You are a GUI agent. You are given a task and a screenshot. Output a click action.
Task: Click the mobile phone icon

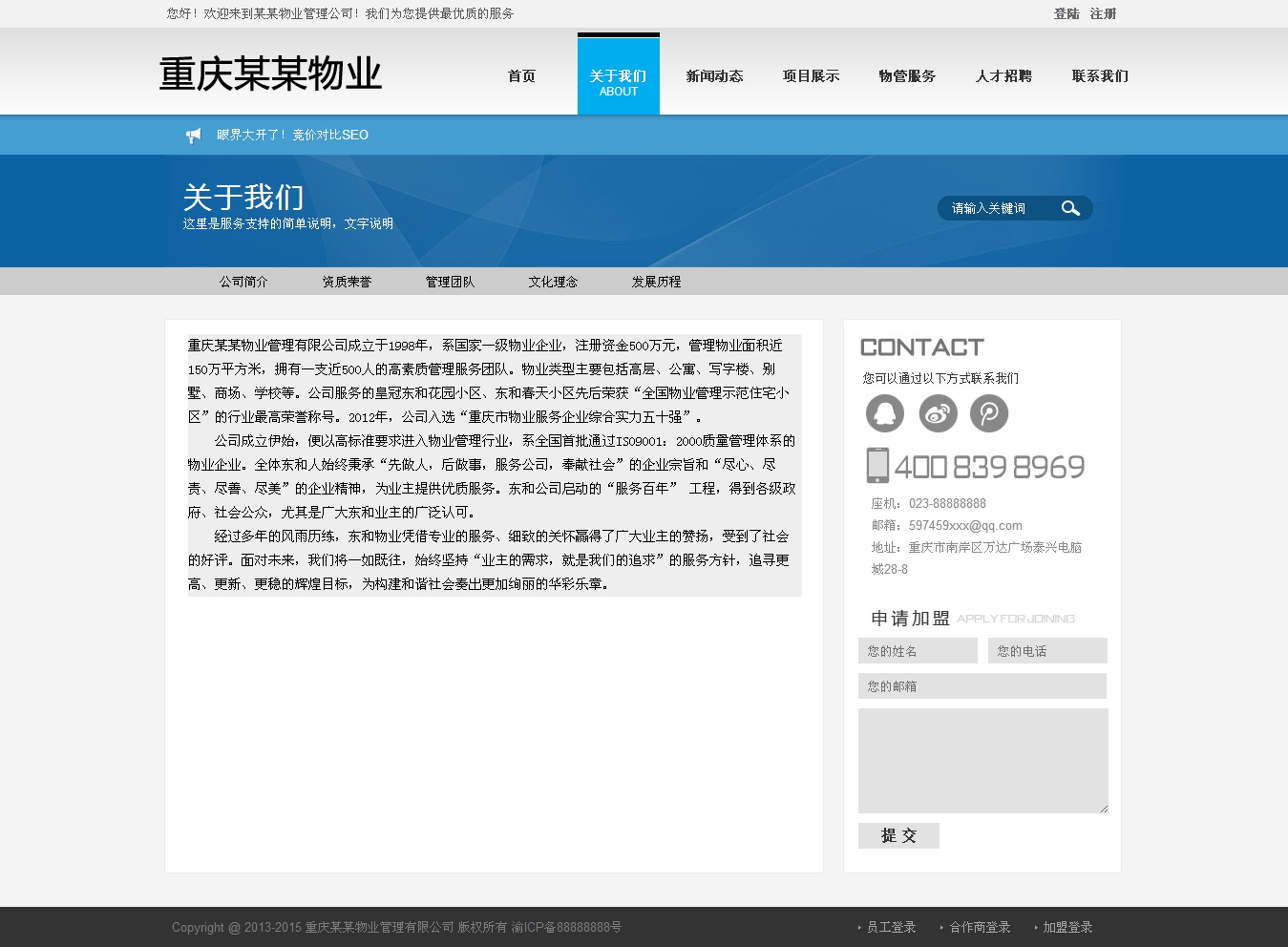point(877,466)
